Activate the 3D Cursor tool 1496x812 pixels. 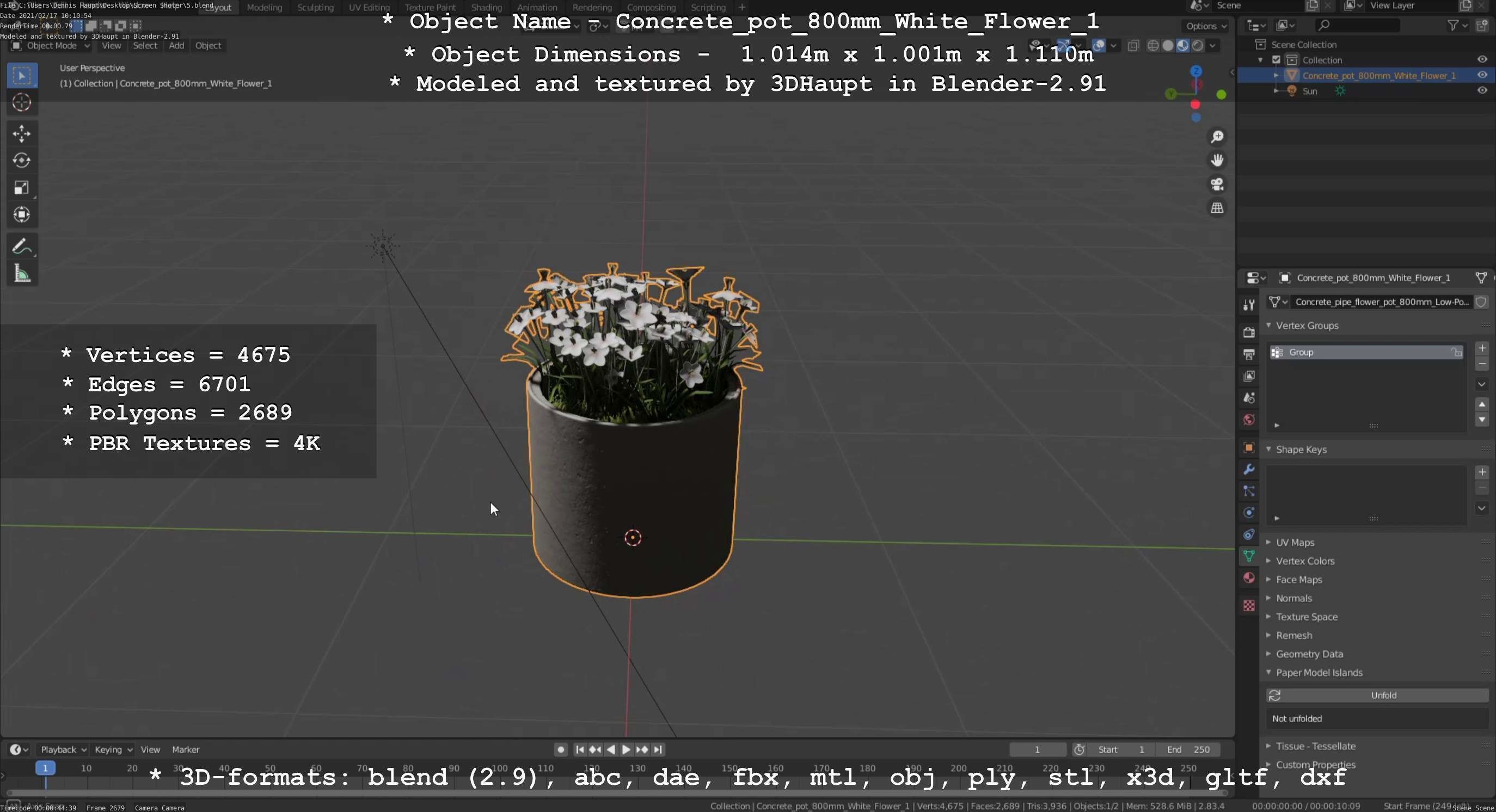click(22, 103)
